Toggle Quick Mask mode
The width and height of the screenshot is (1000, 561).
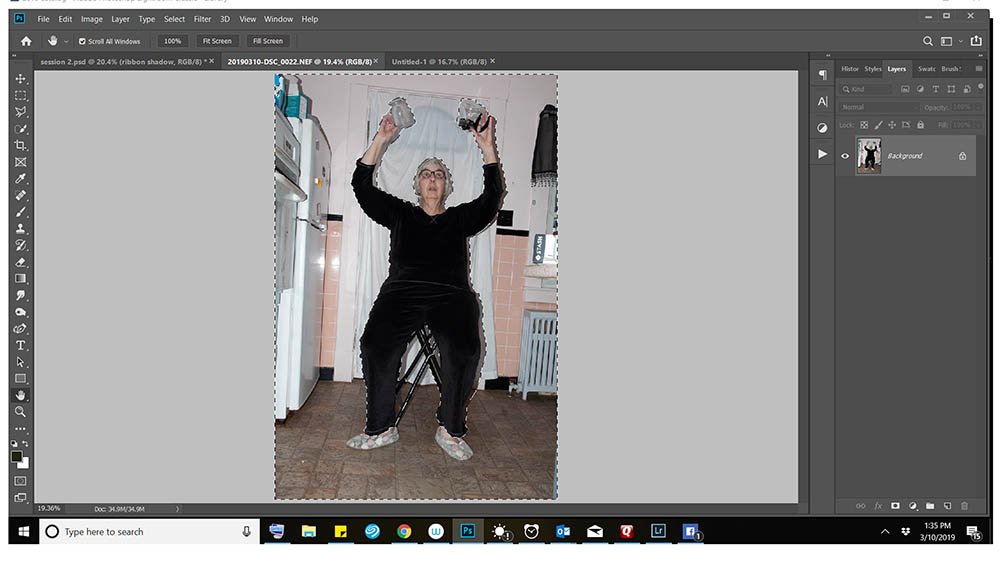coord(20,481)
